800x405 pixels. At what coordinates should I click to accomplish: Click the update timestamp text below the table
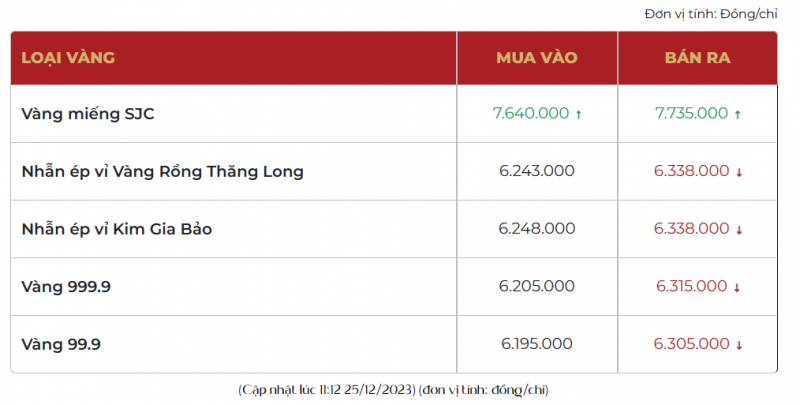[393, 388]
